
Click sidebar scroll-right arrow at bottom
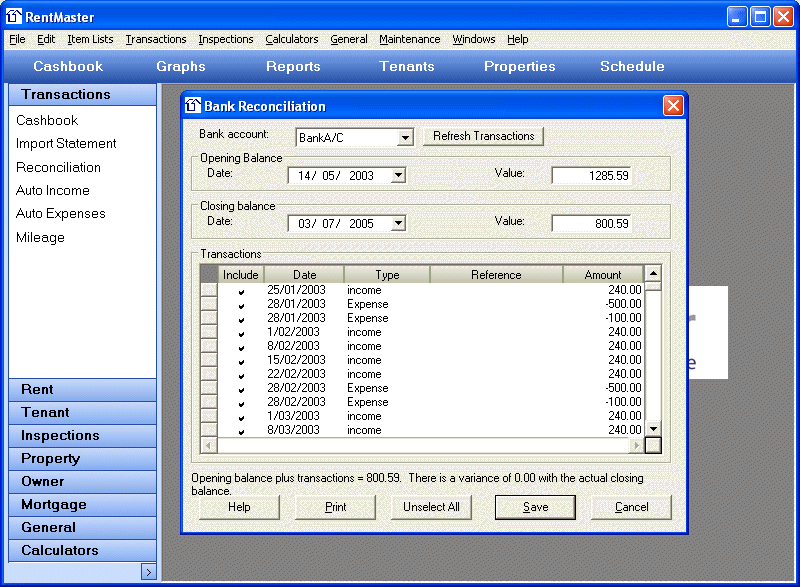[148, 572]
